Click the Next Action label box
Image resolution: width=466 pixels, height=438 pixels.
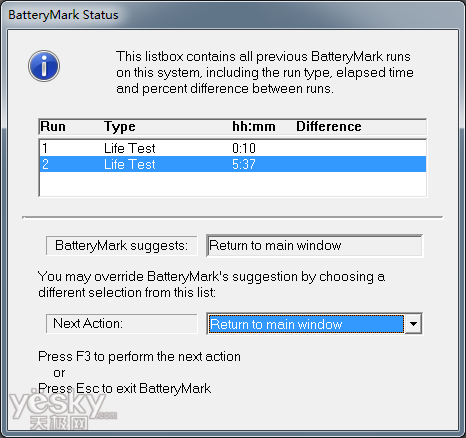click(x=122, y=324)
